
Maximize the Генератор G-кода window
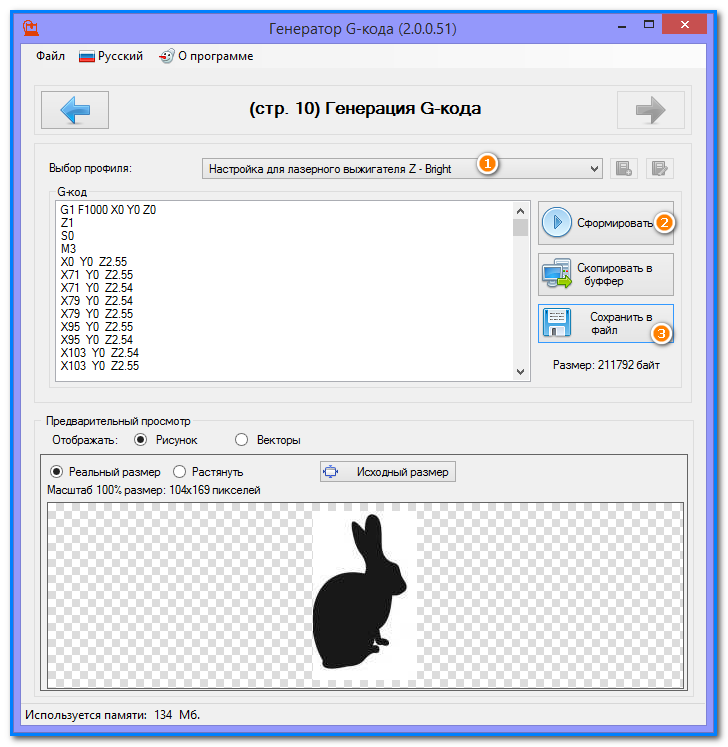(649, 25)
